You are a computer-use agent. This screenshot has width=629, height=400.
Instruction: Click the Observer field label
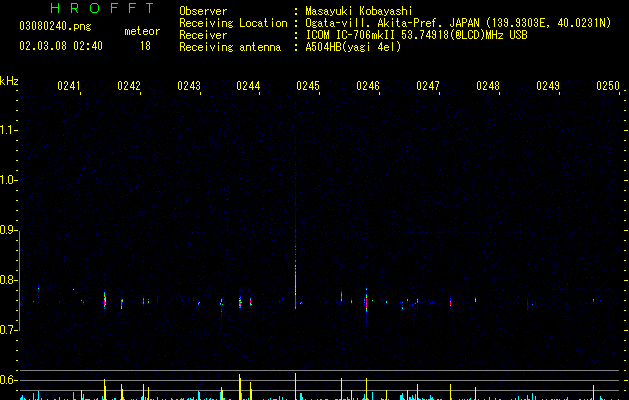(203, 11)
